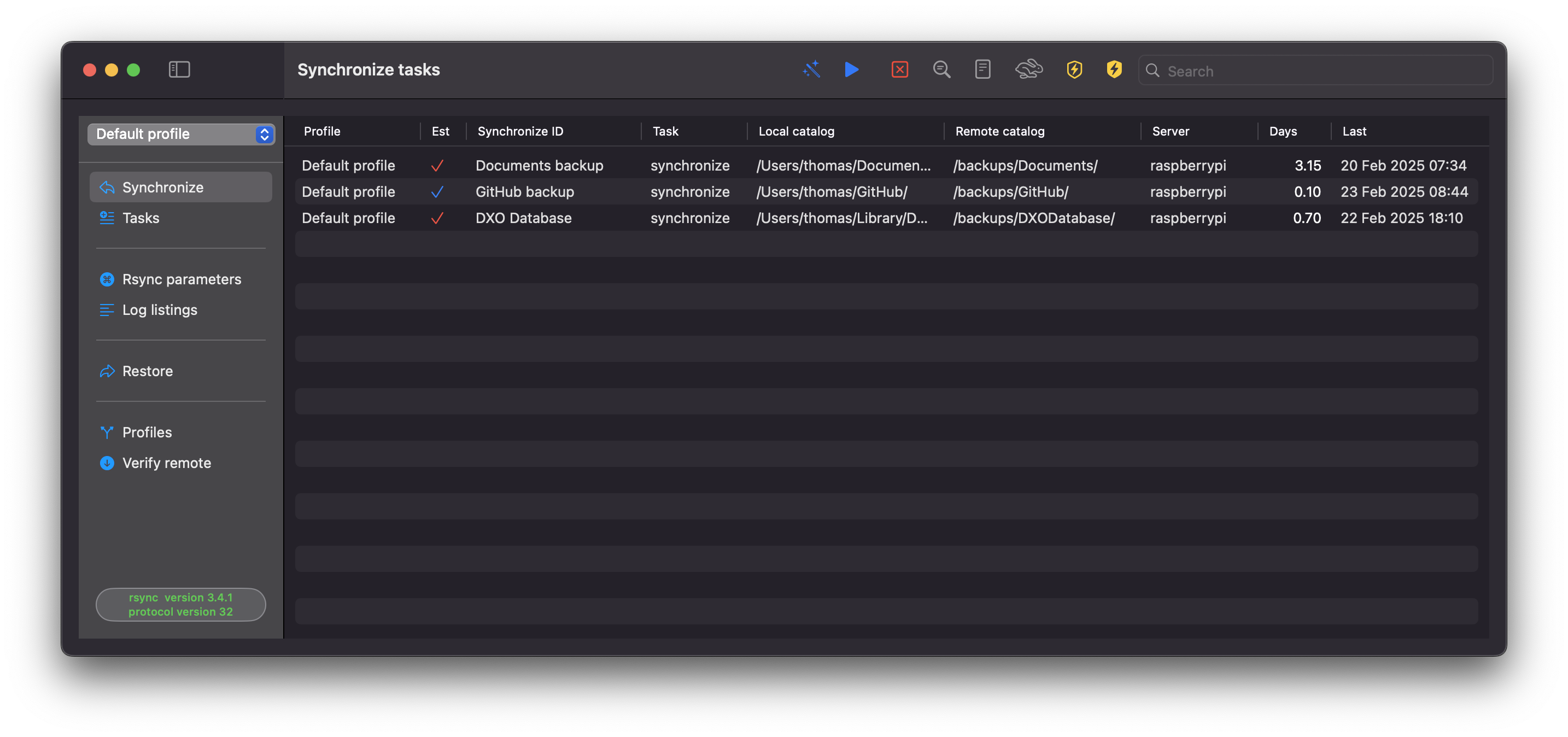Click the 0.10 days value
Screen dimensions: 1568x737
[x=1307, y=192]
